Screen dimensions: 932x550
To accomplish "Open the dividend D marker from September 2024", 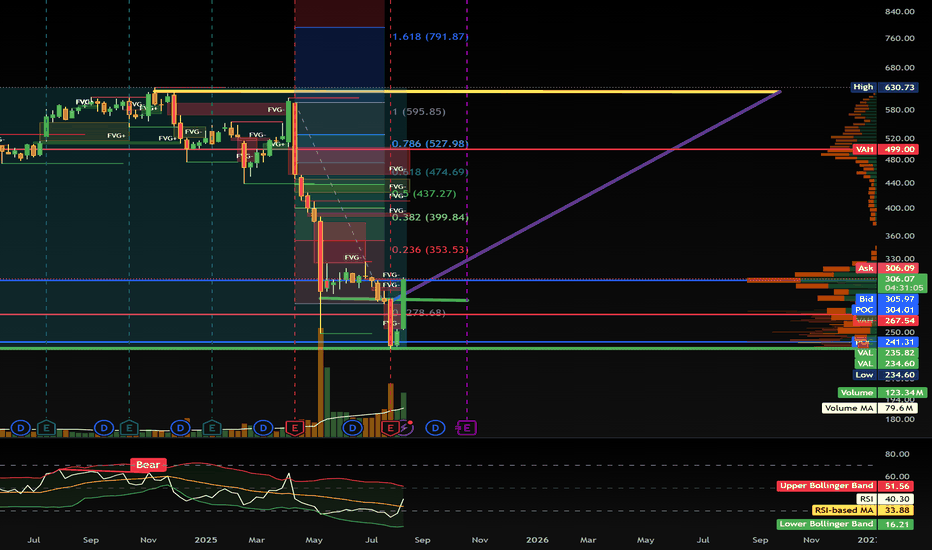I will (x=104, y=428).
